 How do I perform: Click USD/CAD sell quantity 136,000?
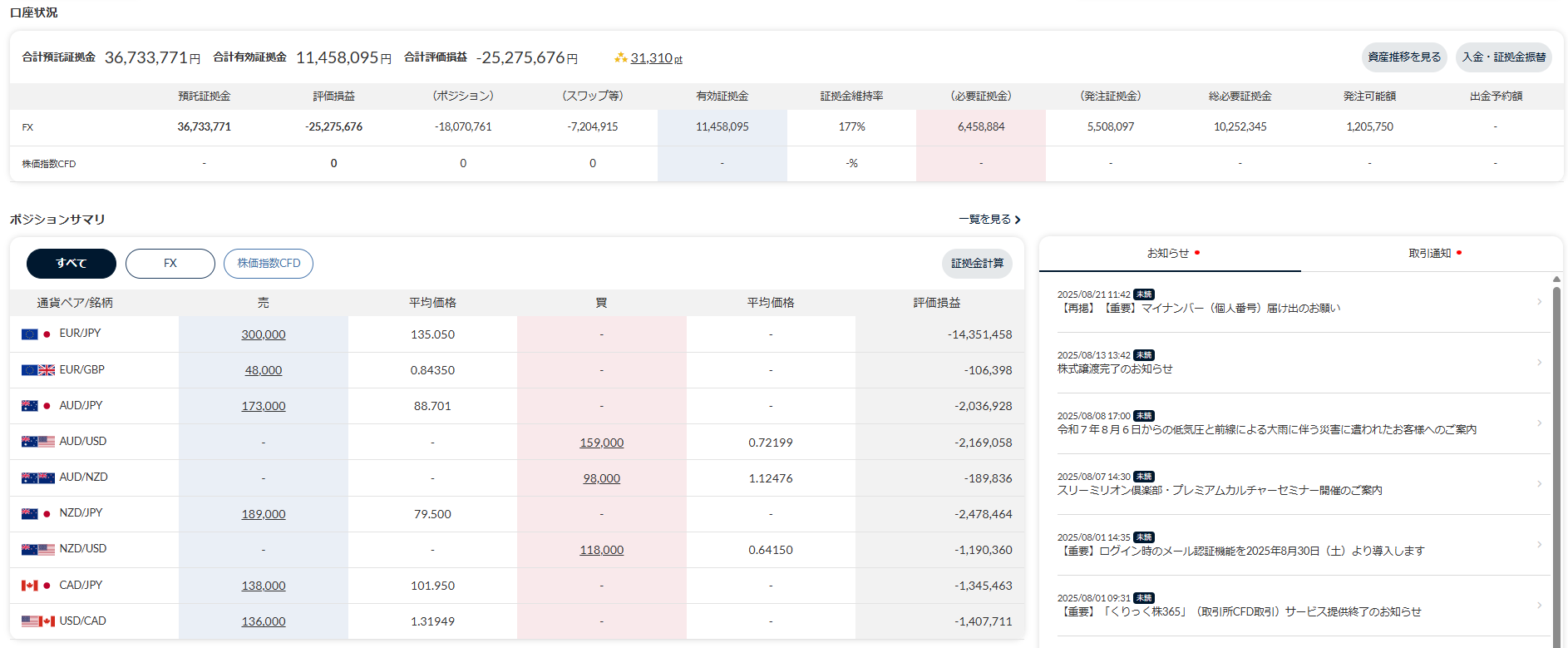point(264,621)
